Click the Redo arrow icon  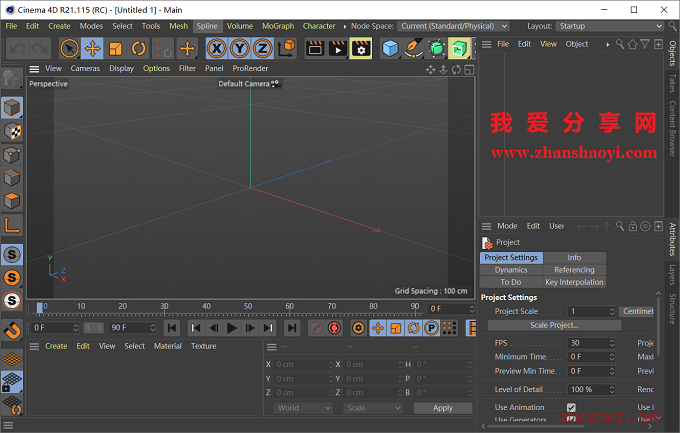(40, 48)
